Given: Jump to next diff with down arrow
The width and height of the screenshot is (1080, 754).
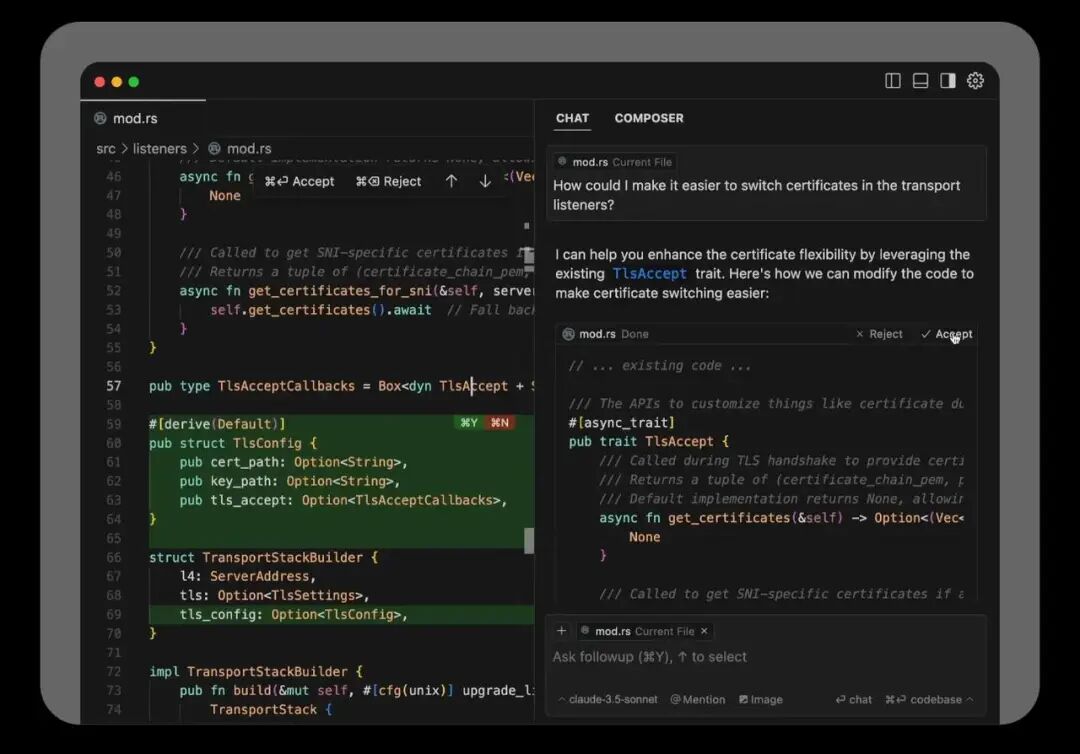Looking at the screenshot, I should pyautogui.click(x=485, y=181).
